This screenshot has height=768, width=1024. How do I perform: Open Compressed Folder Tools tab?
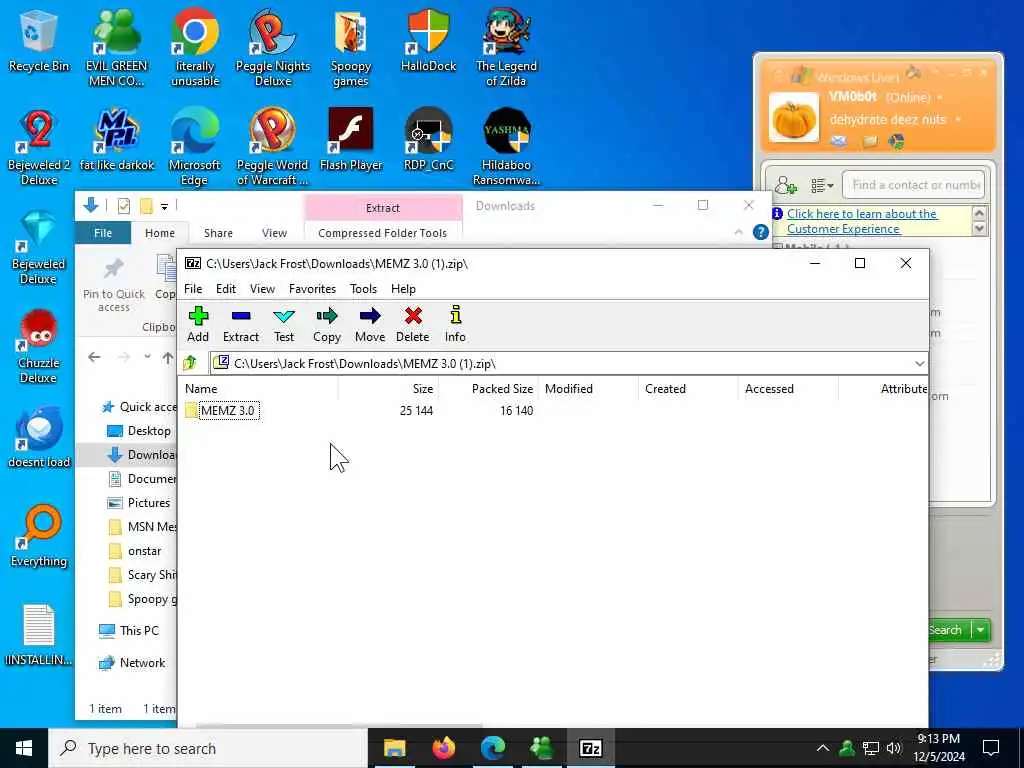[x=383, y=233]
